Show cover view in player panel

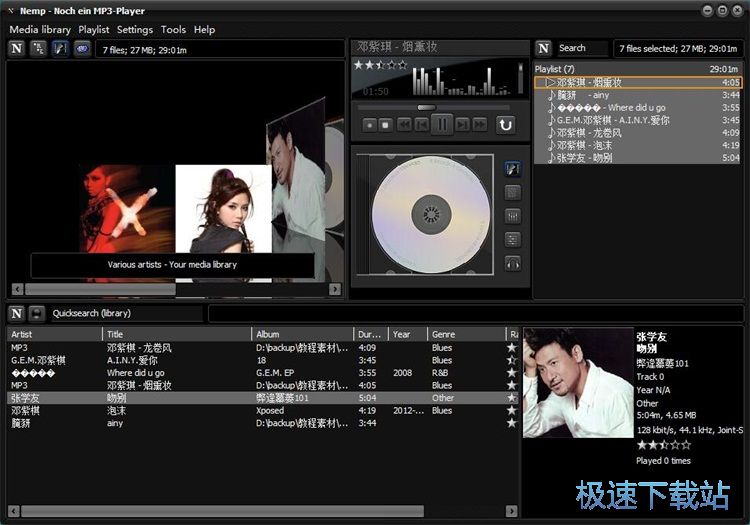pos(512,168)
